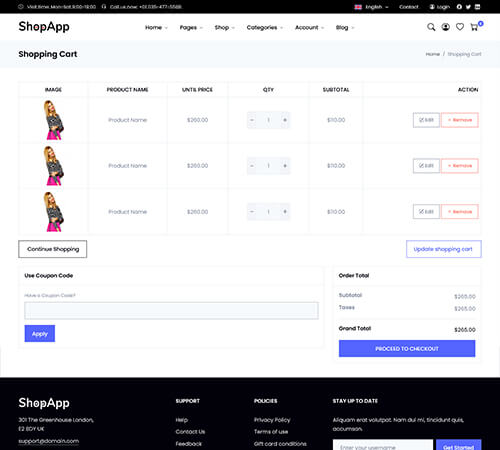Visit the LinkedIn icon in top bar
Image resolution: width=500 pixels, height=450 pixels.
477,7
